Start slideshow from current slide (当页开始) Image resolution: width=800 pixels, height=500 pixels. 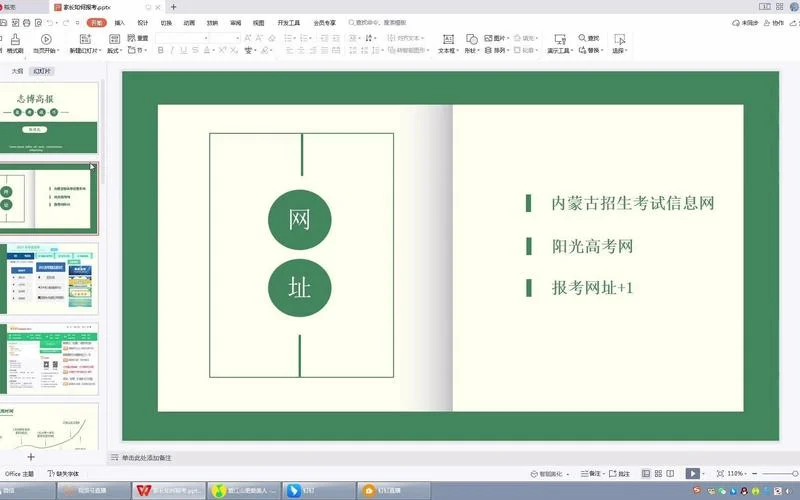[46, 44]
